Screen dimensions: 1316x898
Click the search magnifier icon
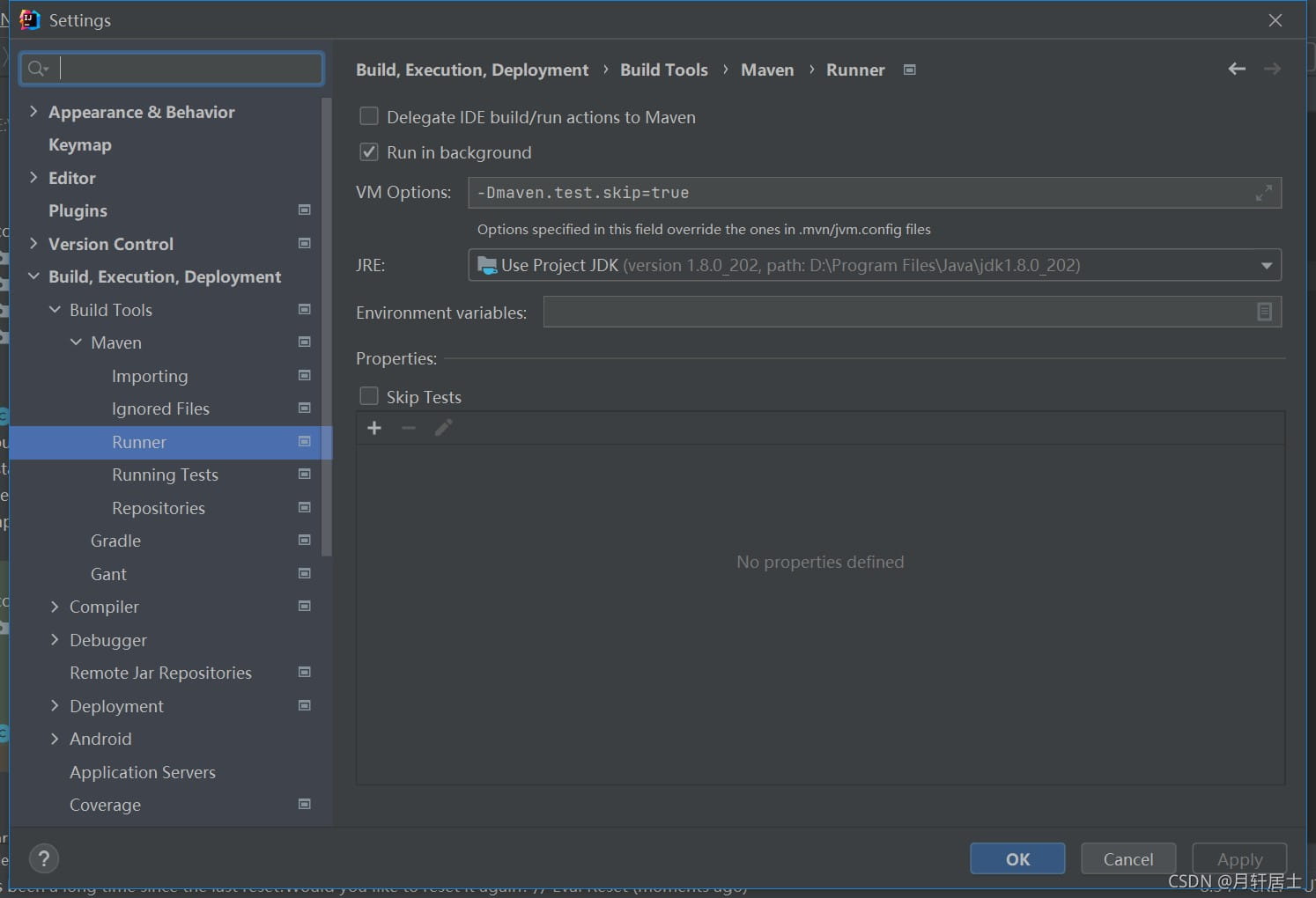pos(37,69)
